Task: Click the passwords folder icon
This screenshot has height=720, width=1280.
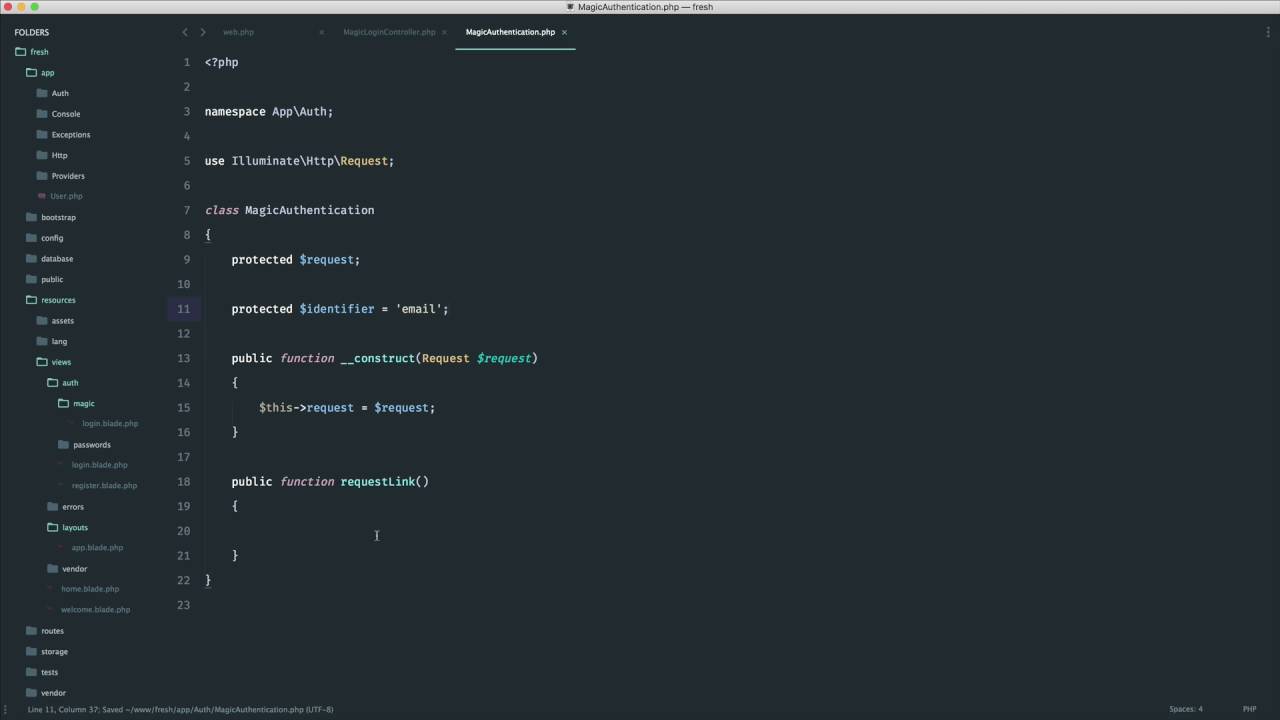Action: point(63,444)
